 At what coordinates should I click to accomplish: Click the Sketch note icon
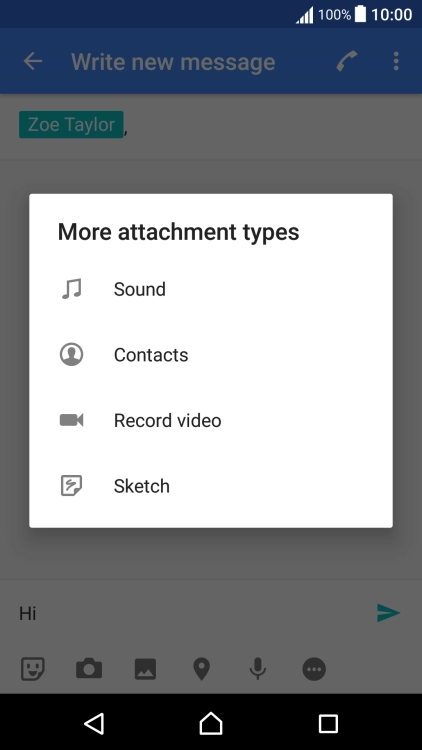coord(71,486)
